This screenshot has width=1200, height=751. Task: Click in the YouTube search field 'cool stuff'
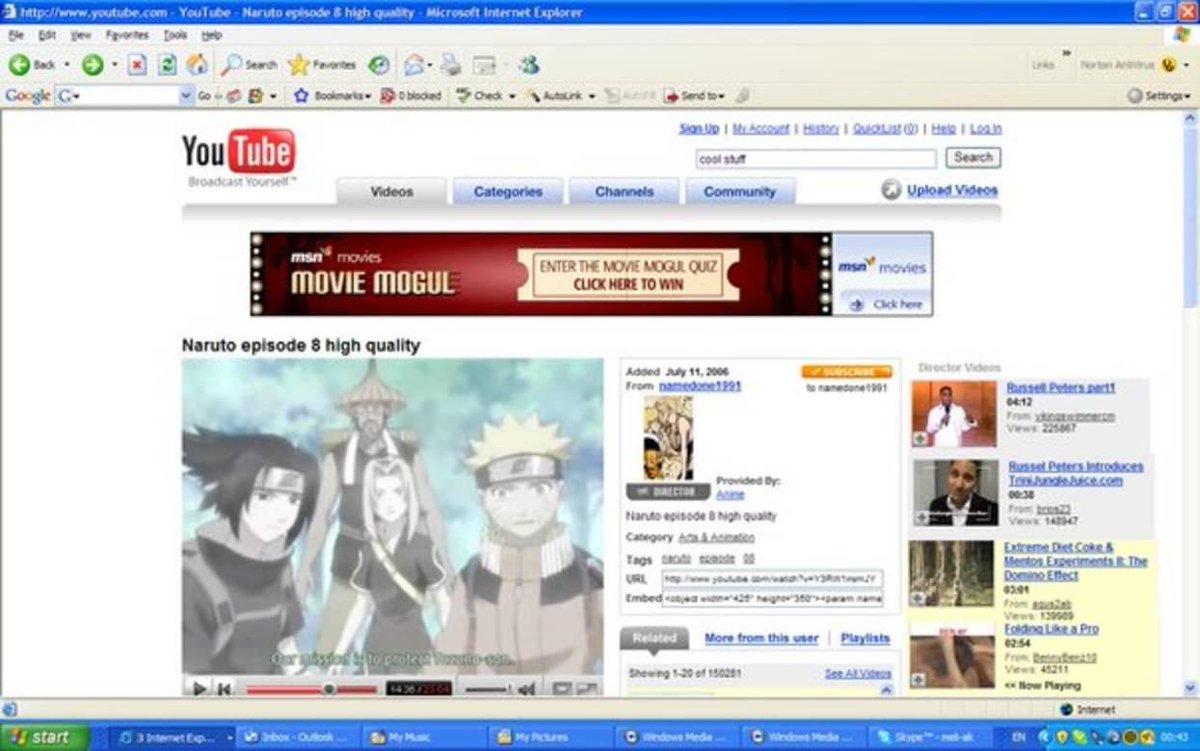816,158
